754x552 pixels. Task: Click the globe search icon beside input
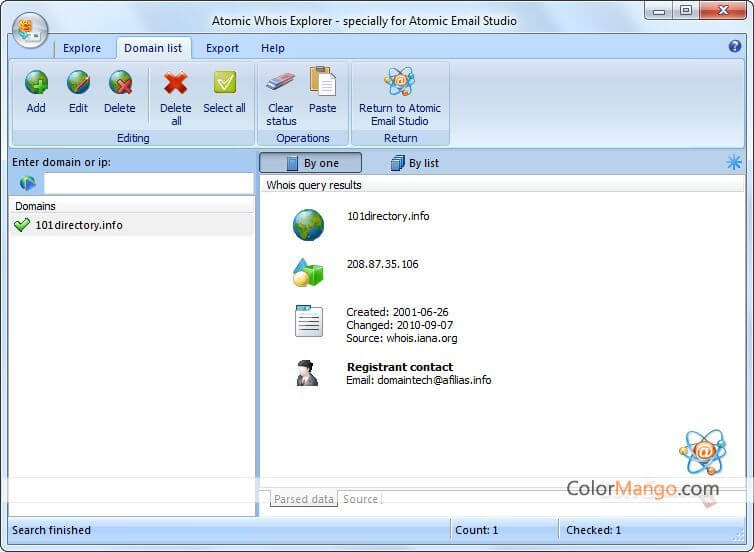tap(27, 183)
